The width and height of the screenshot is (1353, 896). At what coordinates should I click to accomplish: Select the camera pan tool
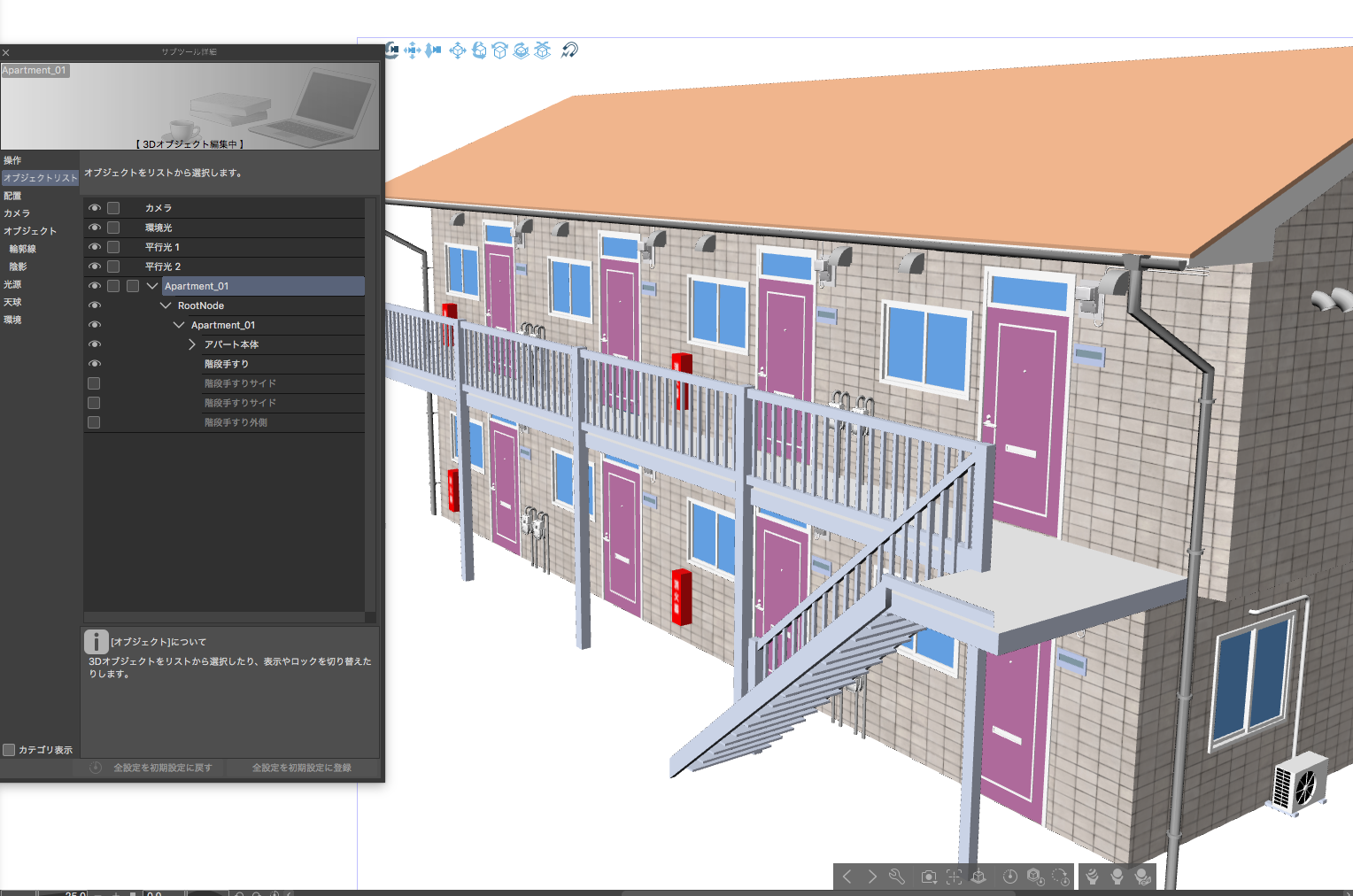(413, 50)
